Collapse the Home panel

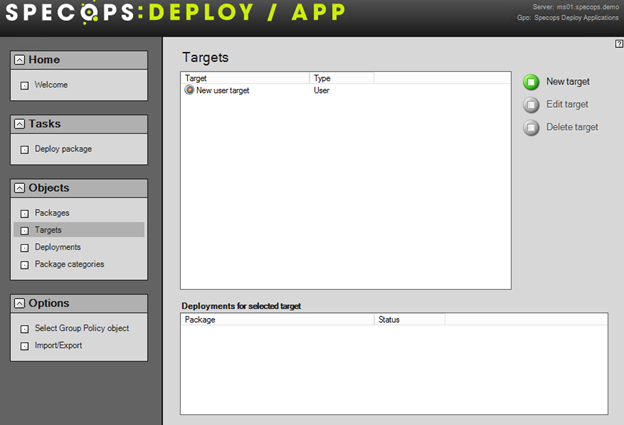point(19,60)
